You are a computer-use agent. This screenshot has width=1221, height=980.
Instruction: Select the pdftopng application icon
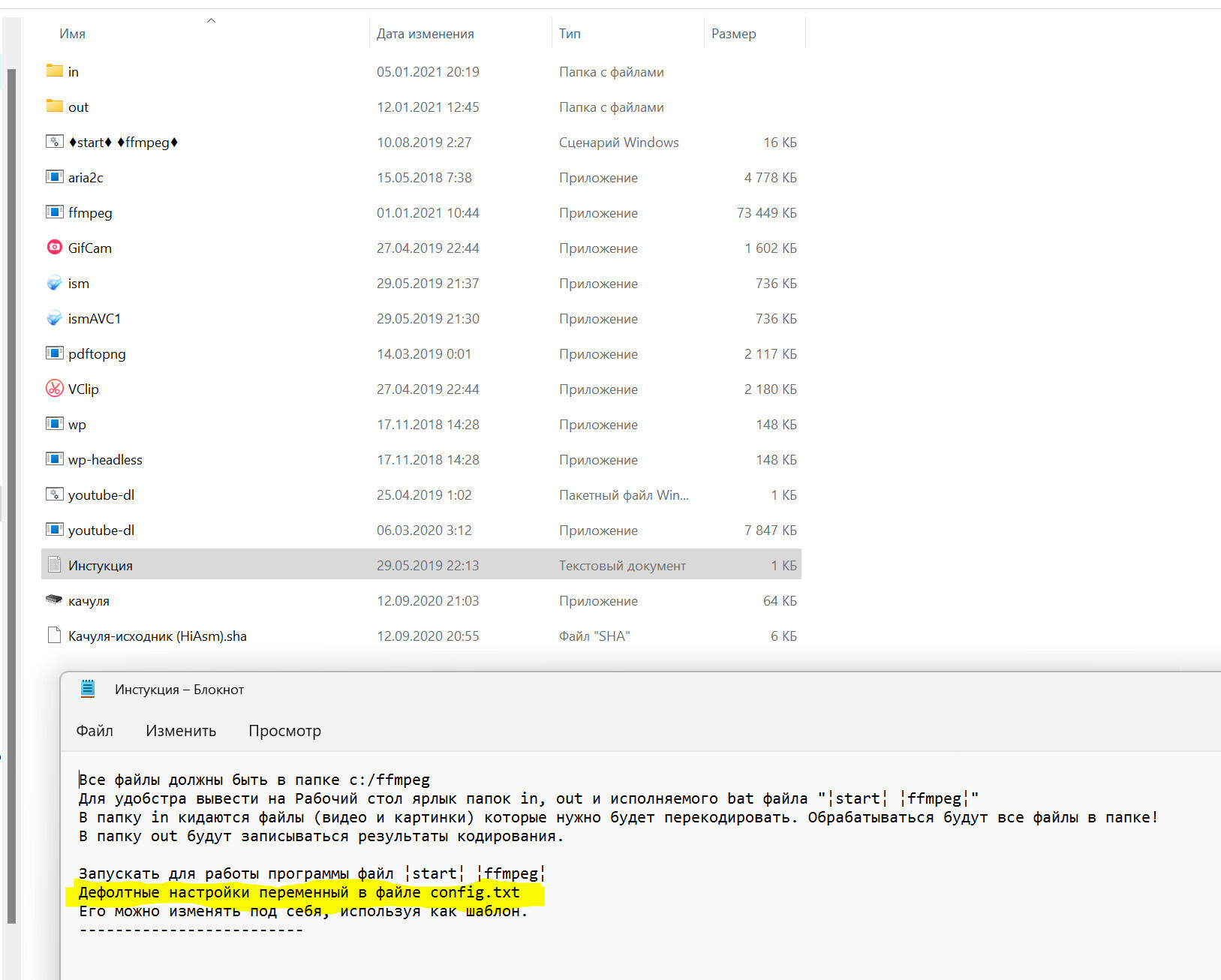click(x=54, y=353)
